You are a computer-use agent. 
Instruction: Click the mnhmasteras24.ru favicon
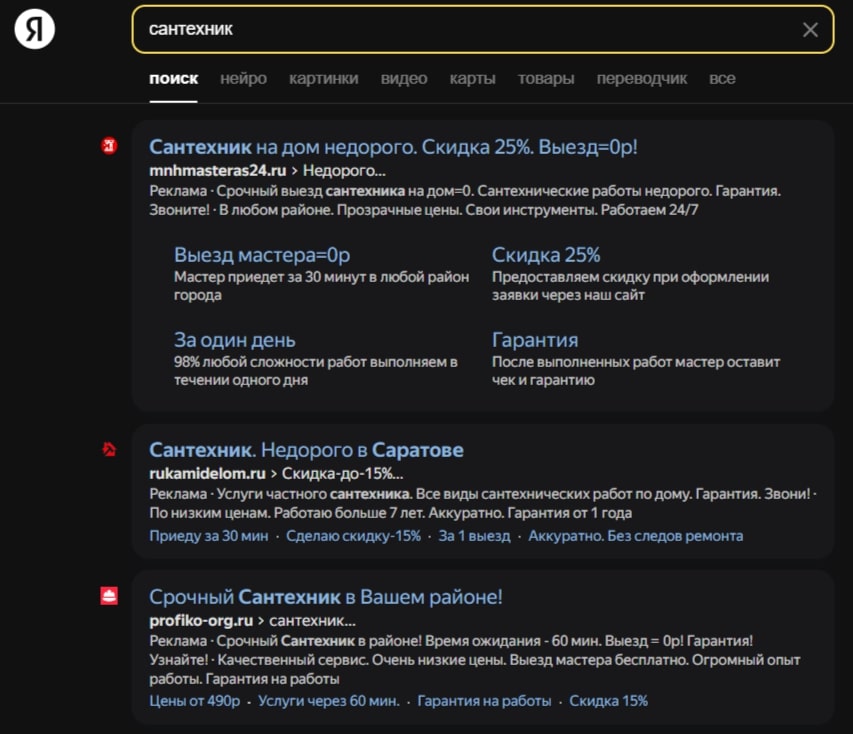(109, 146)
